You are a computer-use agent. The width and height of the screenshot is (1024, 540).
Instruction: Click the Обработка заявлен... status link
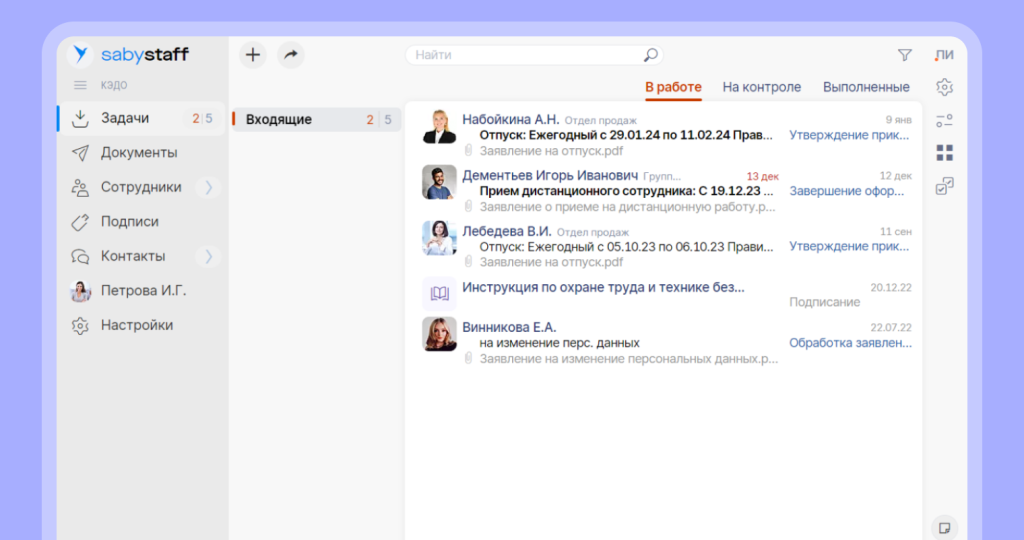click(850, 343)
